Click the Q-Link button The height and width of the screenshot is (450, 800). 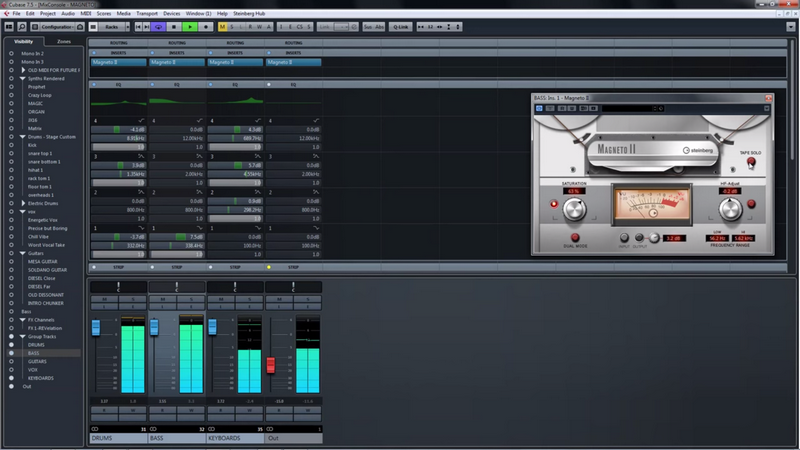401,27
